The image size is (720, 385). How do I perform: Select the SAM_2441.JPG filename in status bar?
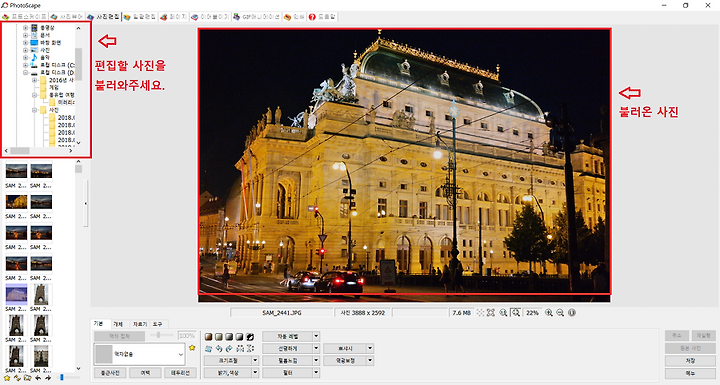281,312
